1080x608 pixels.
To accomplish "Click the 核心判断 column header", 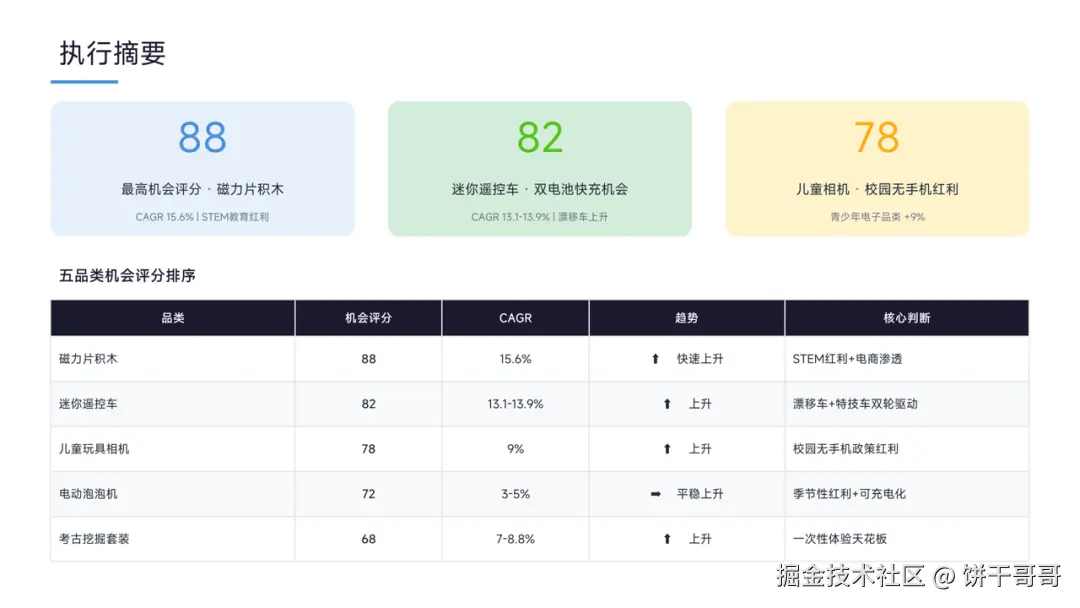I will (x=906, y=318).
